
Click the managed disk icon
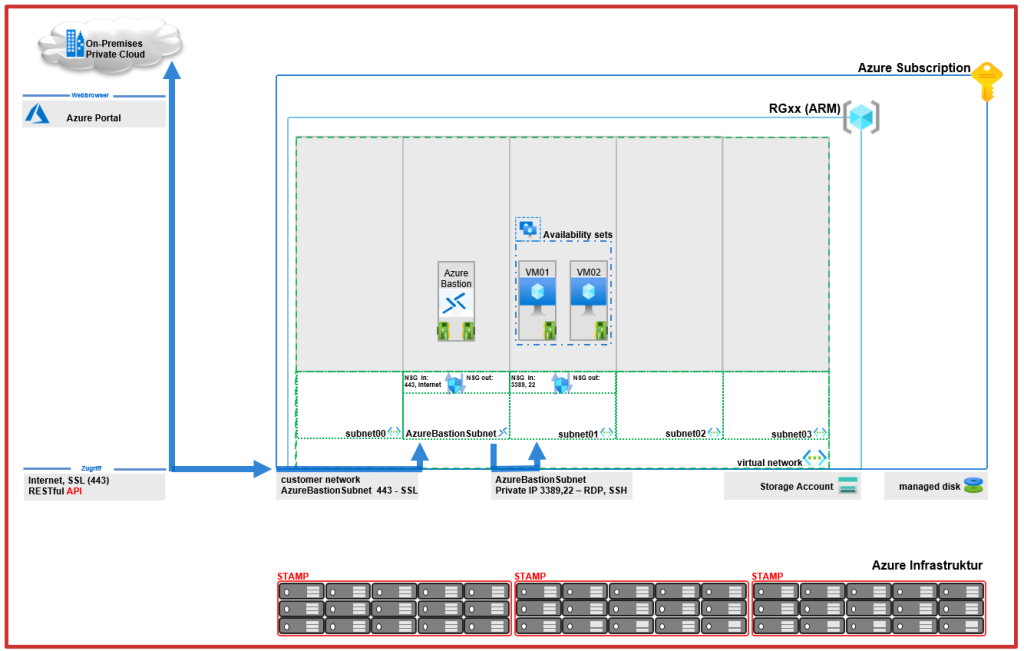(973, 486)
